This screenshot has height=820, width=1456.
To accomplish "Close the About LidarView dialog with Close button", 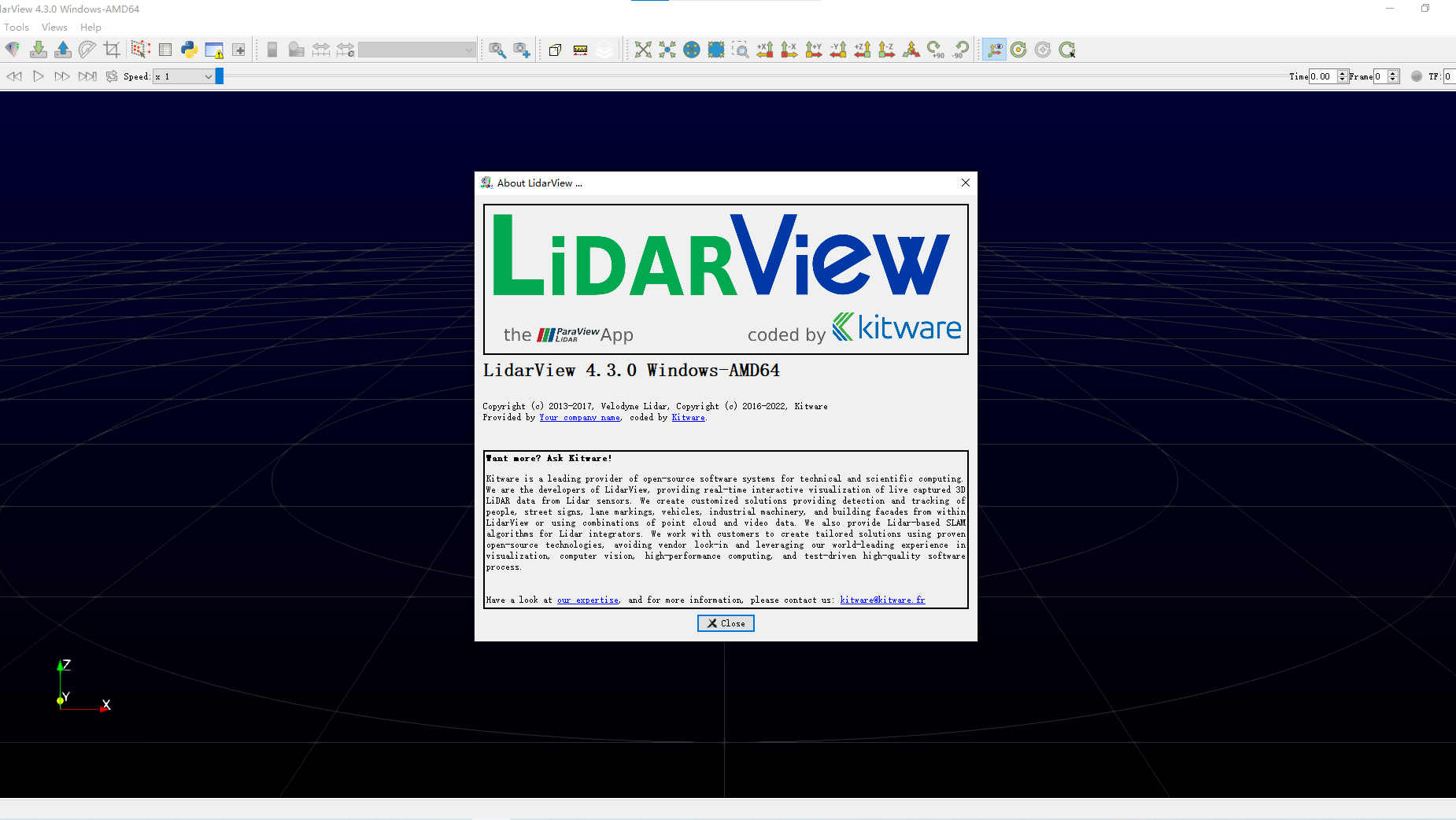I will [x=726, y=623].
